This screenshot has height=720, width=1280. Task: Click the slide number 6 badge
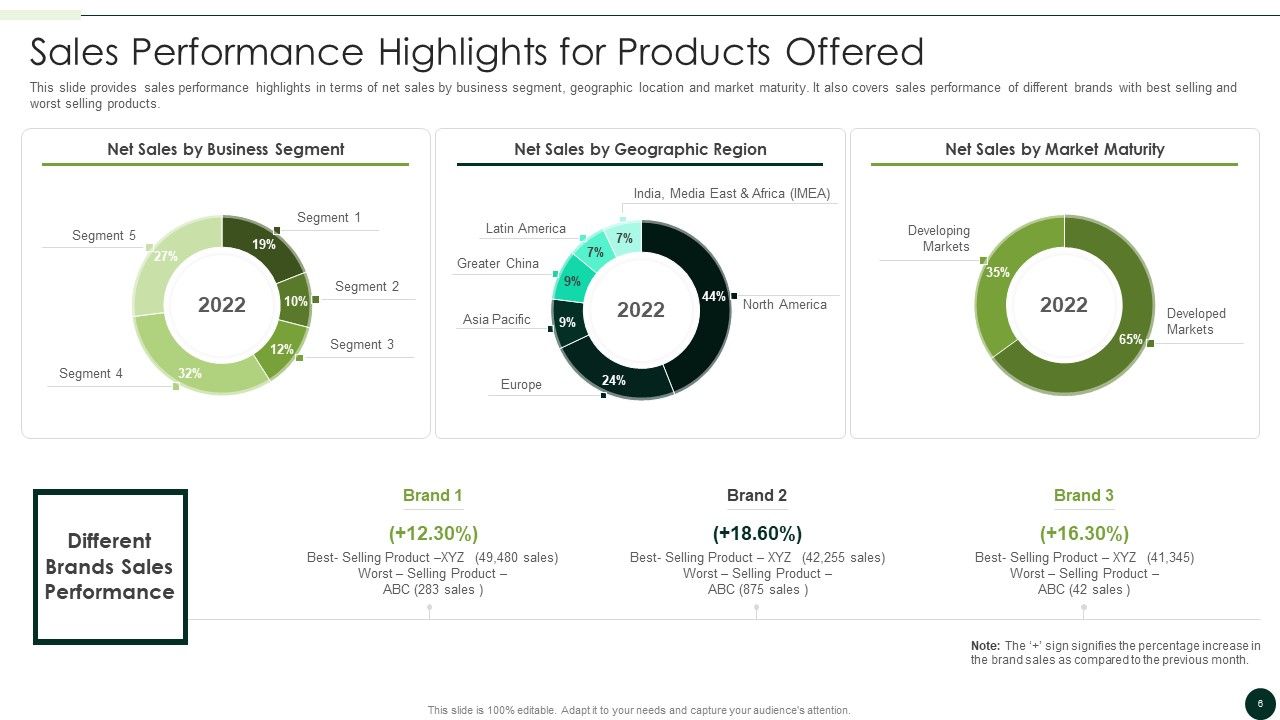pyautogui.click(x=1260, y=704)
